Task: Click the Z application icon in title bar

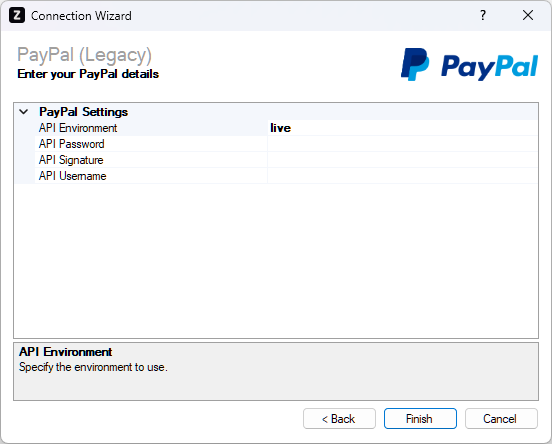Action: (x=17, y=15)
